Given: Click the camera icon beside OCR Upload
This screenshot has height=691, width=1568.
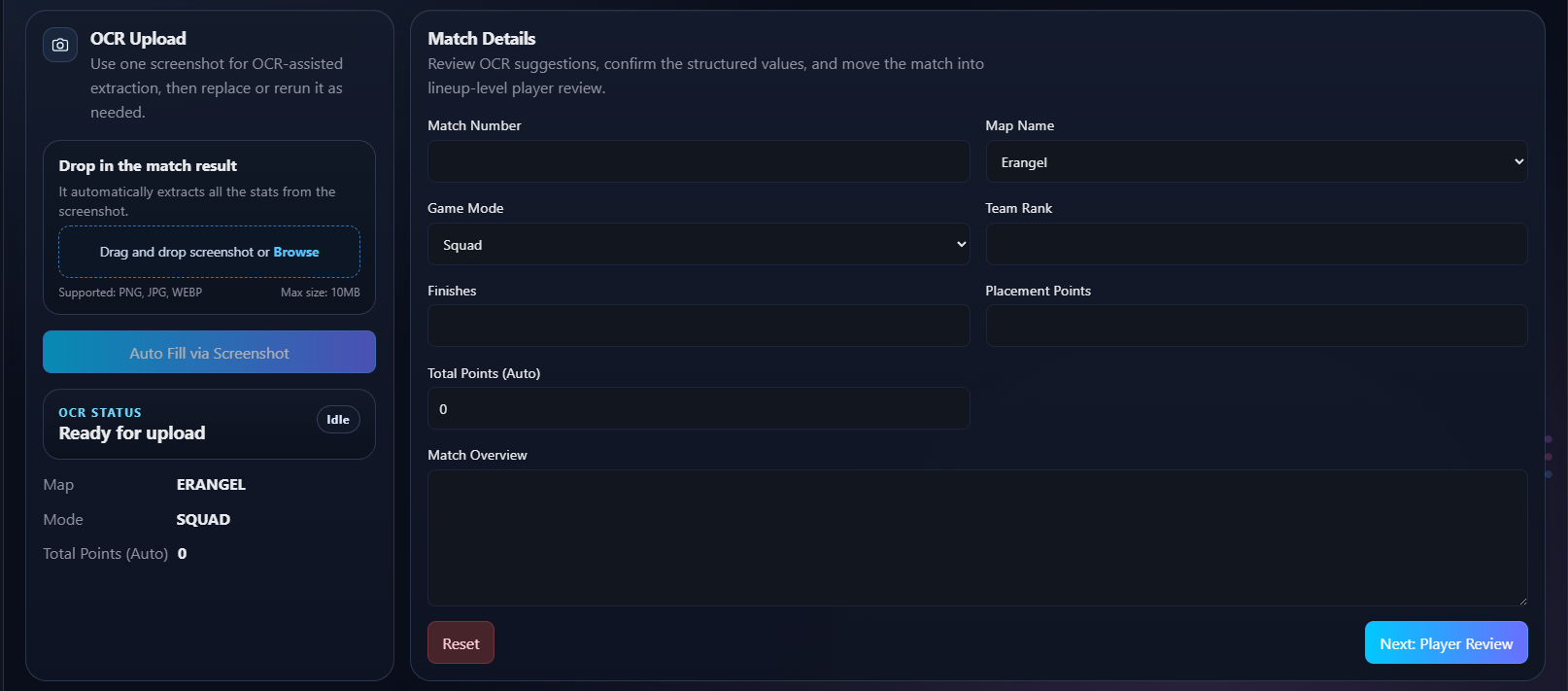Looking at the screenshot, I should pos(59,45).
